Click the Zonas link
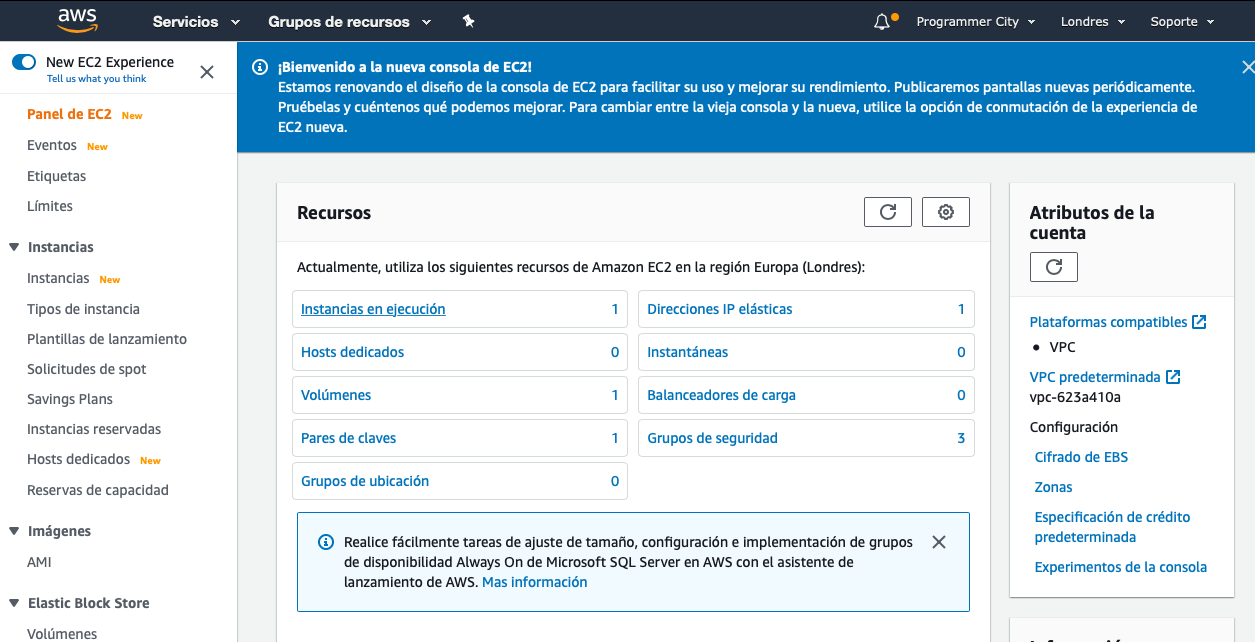1255x642 pixels. point(1053,487)
